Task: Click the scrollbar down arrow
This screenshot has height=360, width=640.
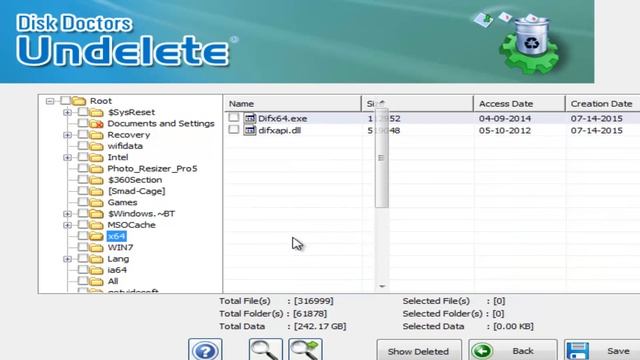Action: 382,287
